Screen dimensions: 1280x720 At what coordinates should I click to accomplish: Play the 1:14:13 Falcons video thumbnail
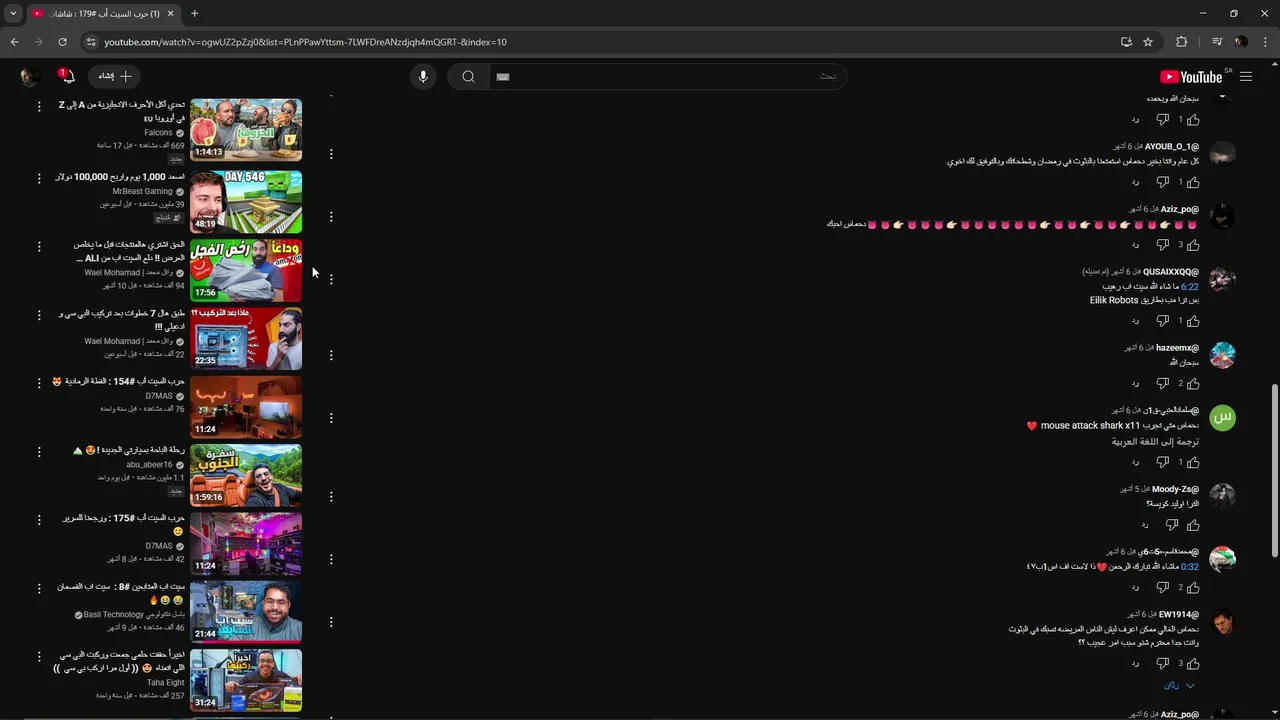pos(246,129)
